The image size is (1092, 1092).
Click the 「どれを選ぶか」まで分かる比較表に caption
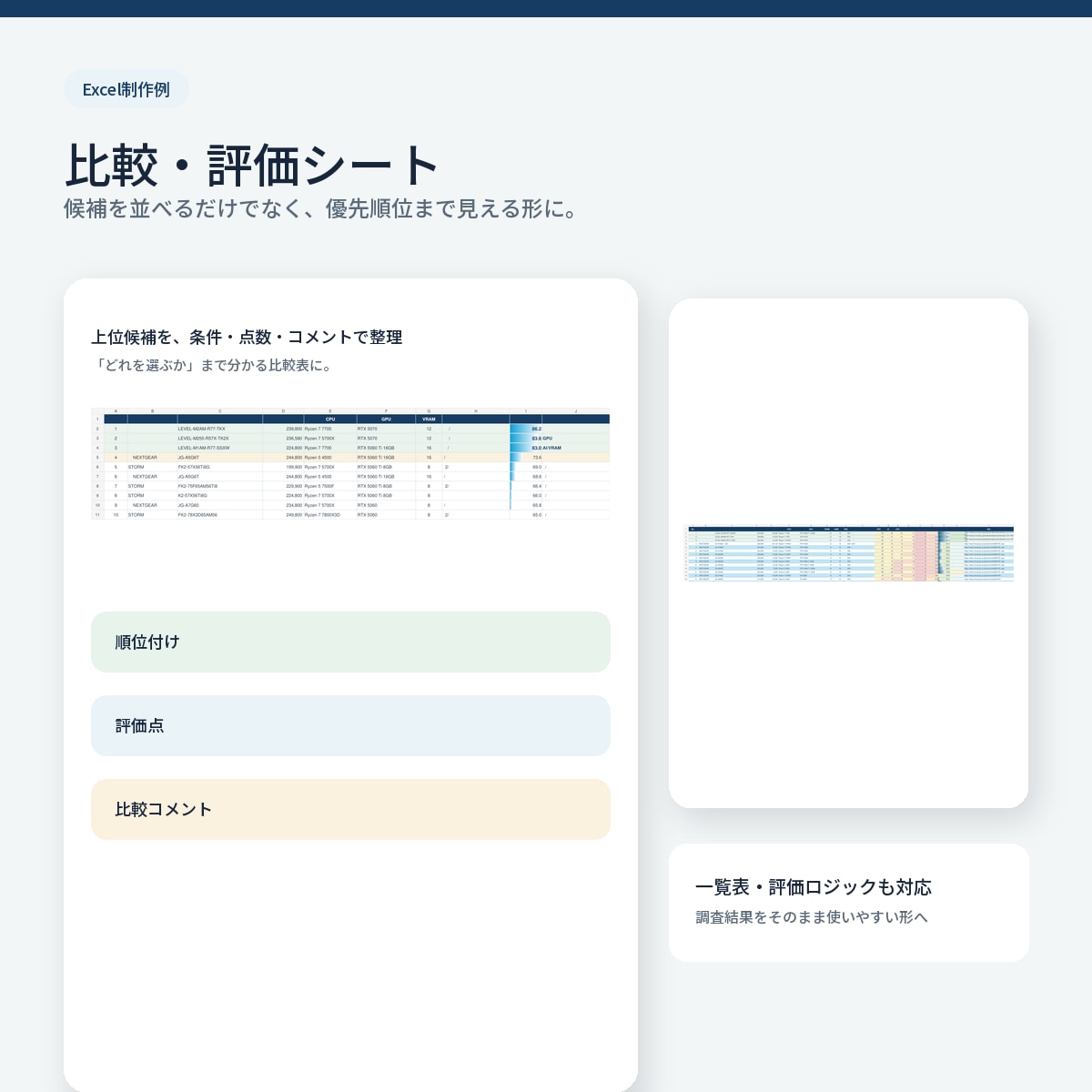click(x=214, y=366)
